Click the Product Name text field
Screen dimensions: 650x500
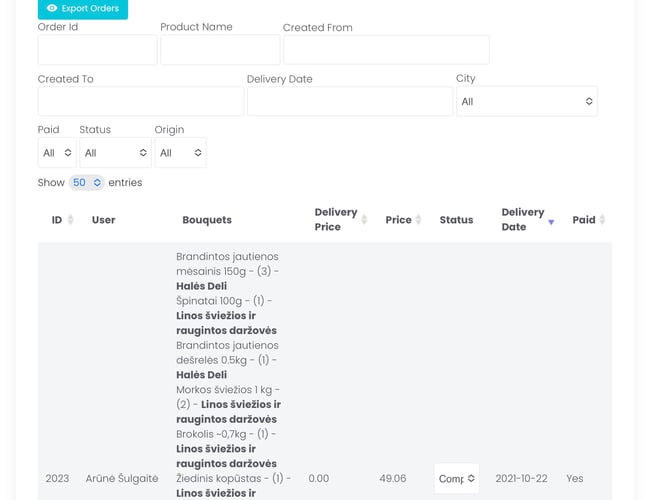click(220, 50)
